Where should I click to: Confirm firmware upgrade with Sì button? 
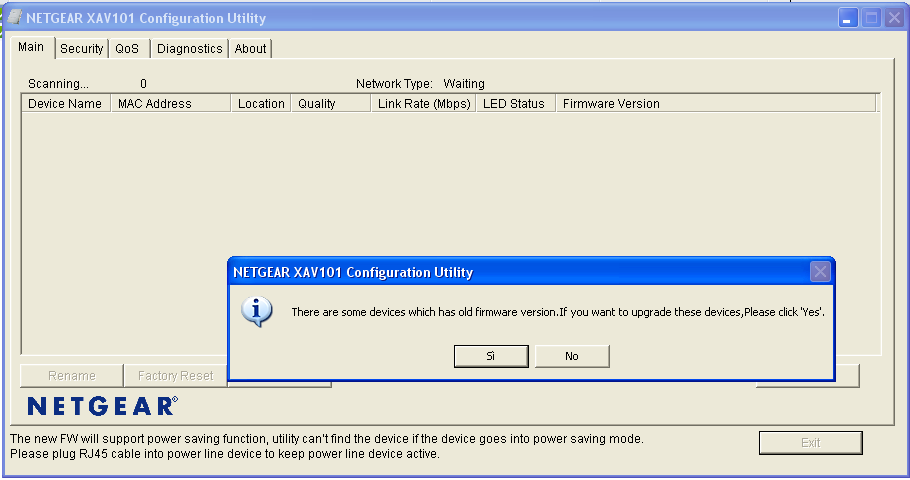491,356
